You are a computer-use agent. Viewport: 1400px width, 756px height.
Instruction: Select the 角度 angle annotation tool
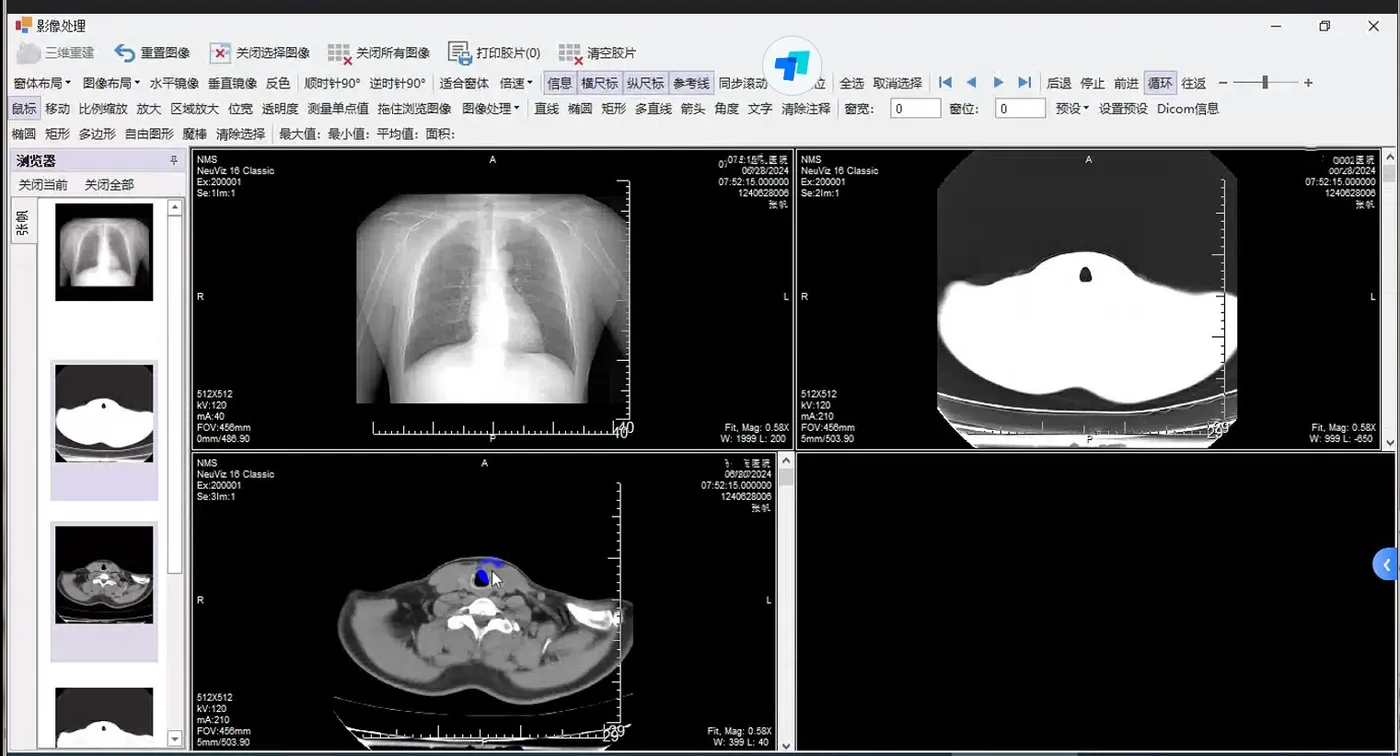click(x=727, y=108)
